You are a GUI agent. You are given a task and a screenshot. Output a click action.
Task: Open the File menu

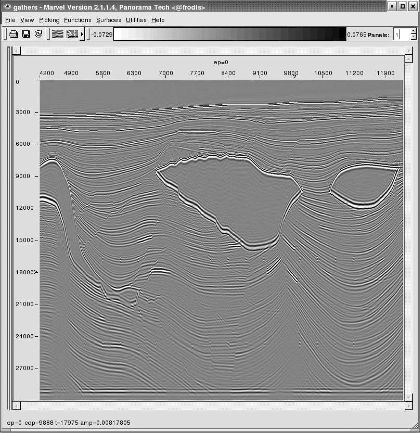pos(10,20)
